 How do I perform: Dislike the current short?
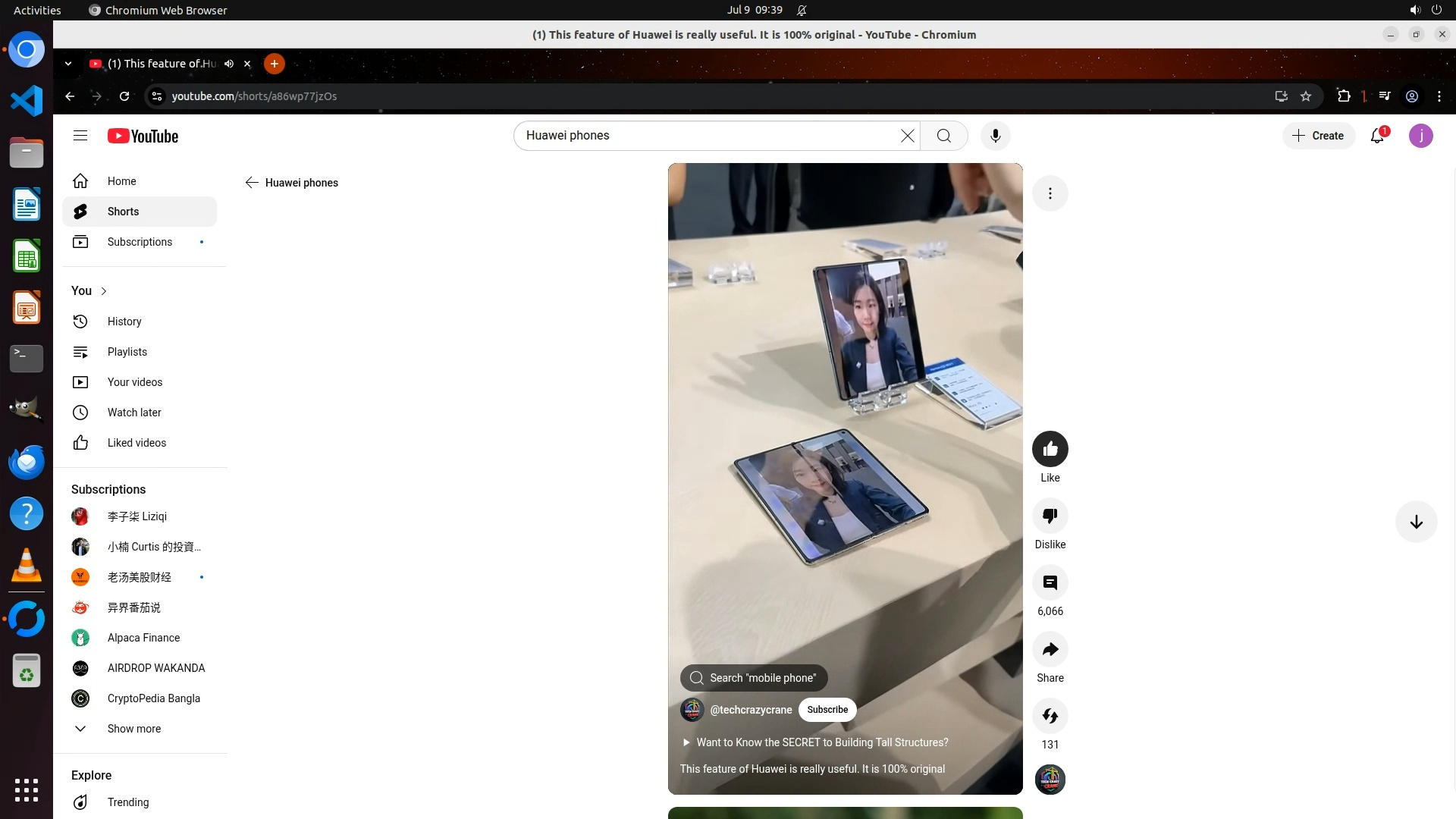pos(1050,516)
